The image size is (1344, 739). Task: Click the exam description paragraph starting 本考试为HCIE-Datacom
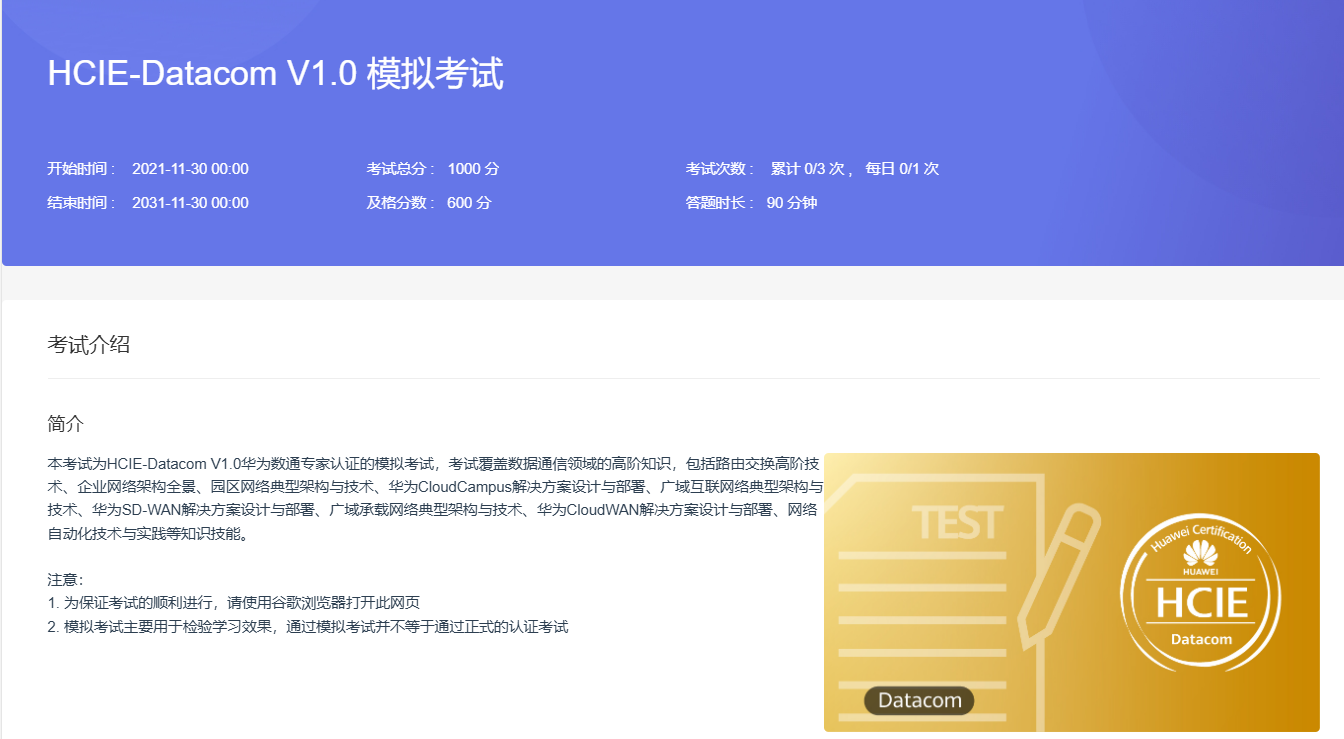pos(435,498)
